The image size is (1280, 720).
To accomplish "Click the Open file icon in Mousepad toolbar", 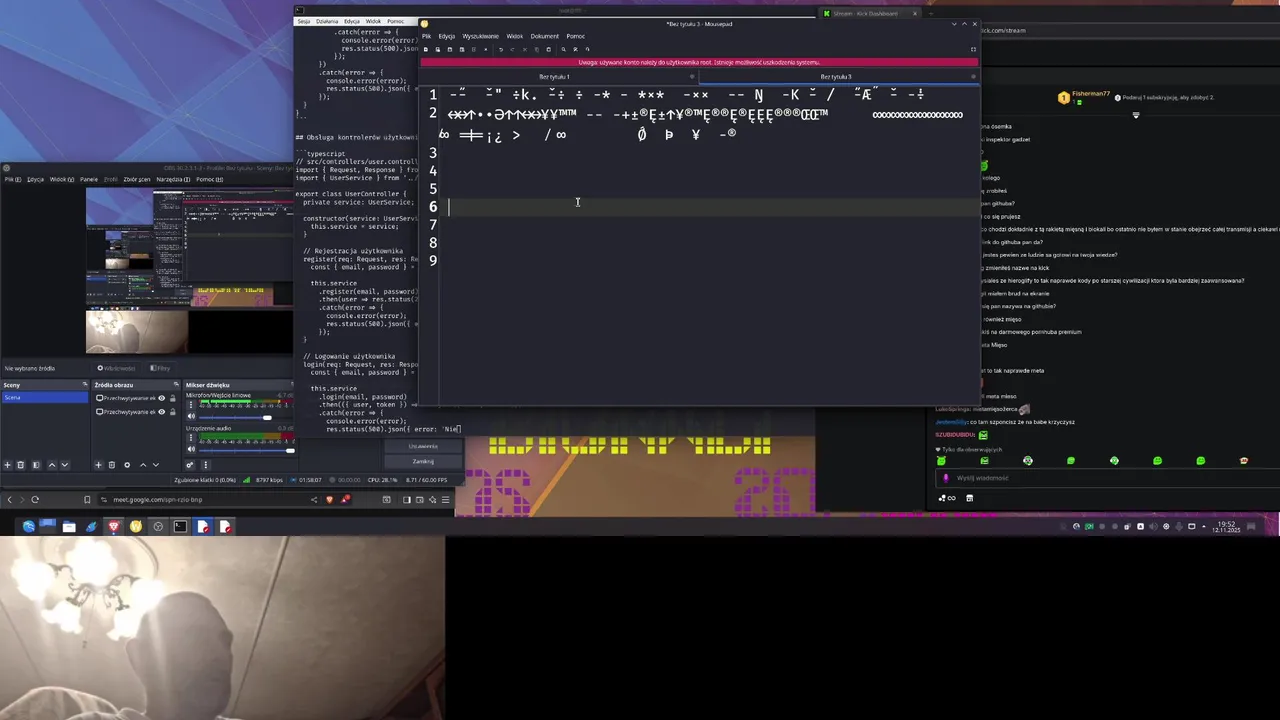I will tap(438, 49).
